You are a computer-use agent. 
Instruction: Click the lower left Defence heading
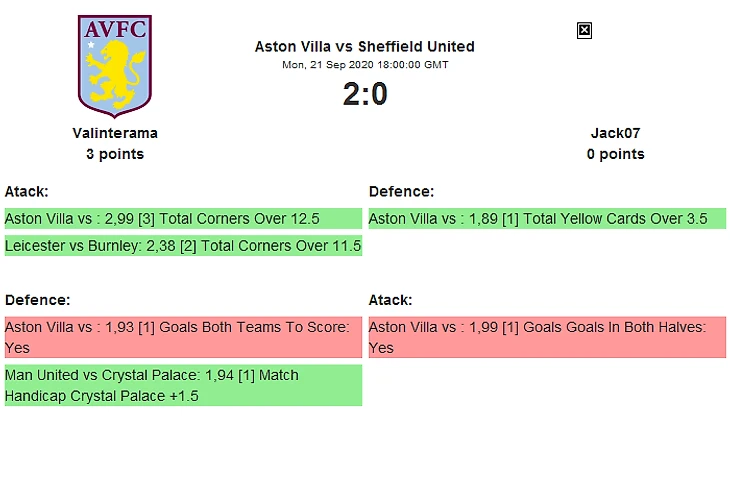click(x=37, y=300)
